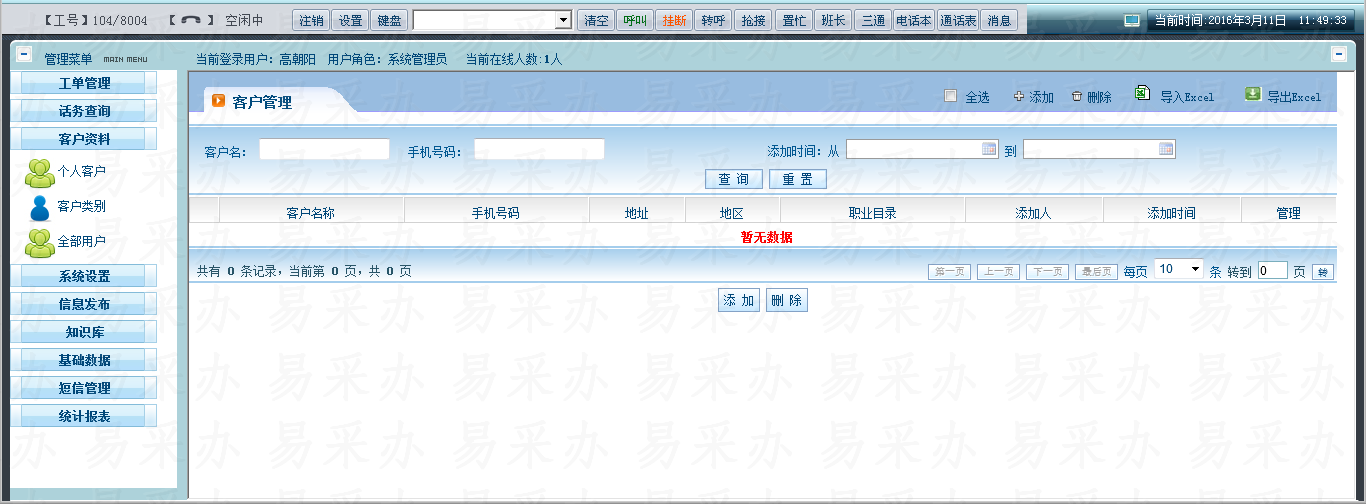The width and height of the screenshot is (1366, 504).
Task: Click the orange arrow icon beside 客户管理
Action: click(218, 101)
